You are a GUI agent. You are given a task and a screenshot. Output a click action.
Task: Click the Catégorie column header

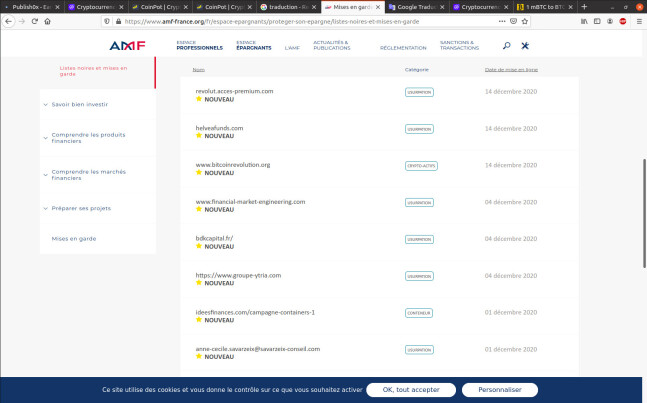[417, 70]
